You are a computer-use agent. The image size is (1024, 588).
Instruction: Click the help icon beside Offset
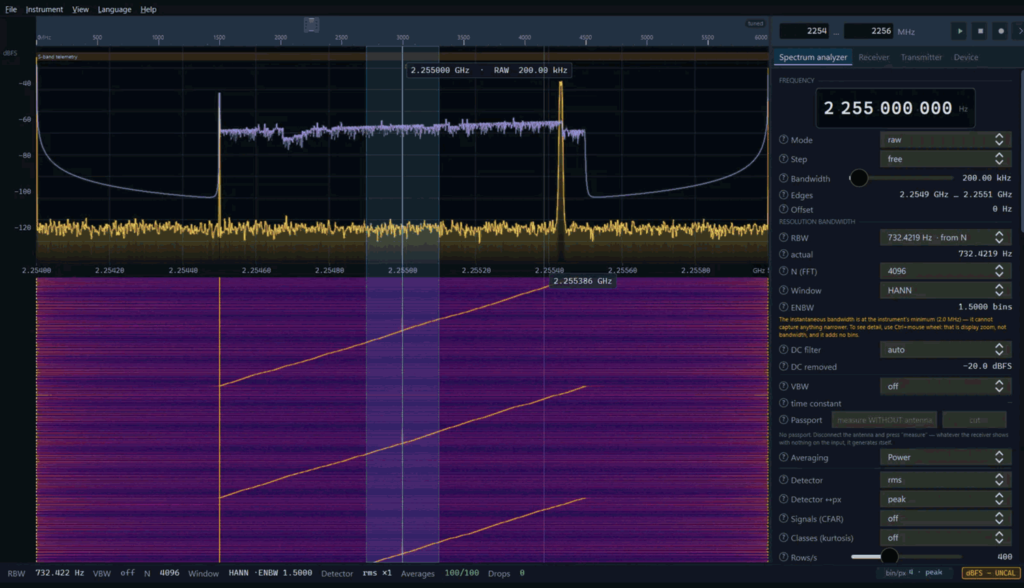tap(783, 209)
